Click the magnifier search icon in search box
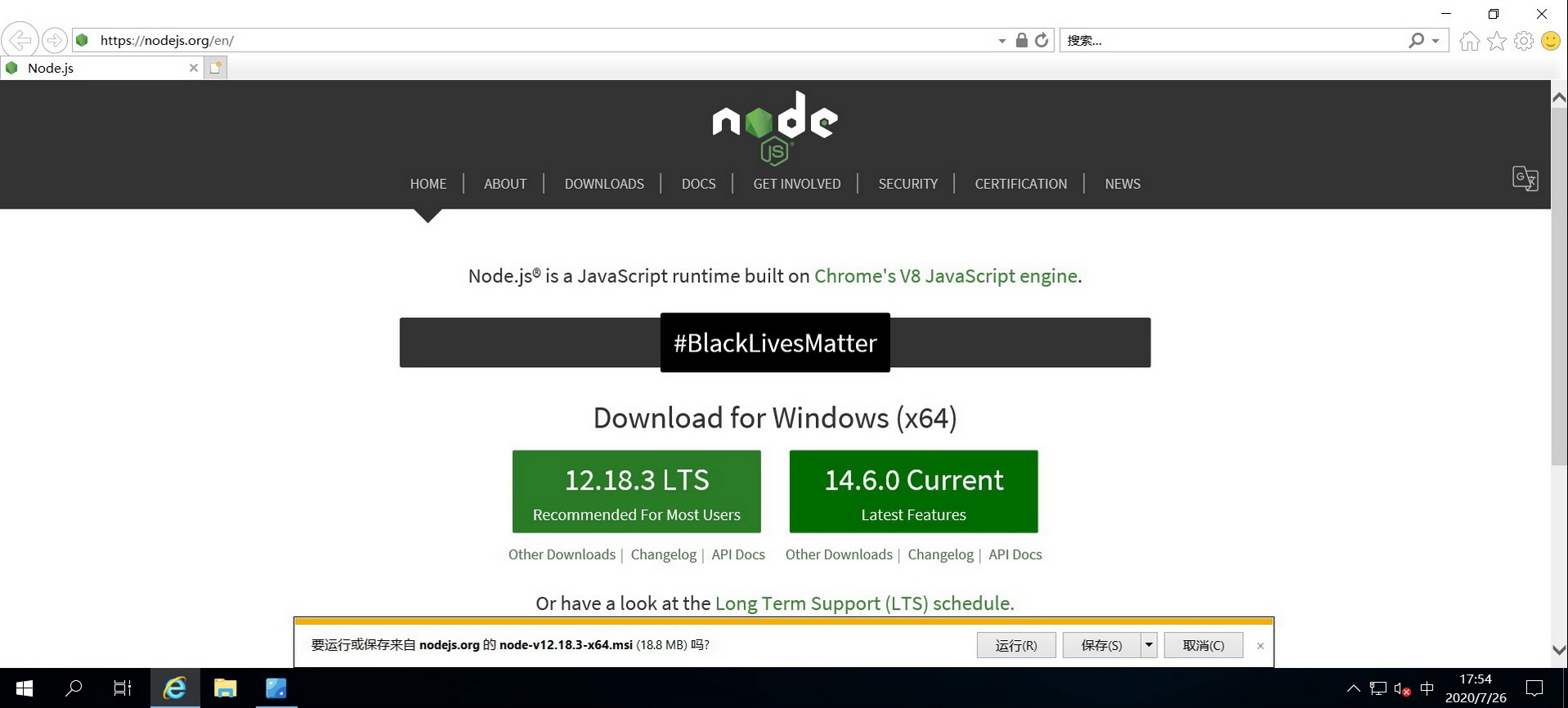The width and height of the screenshot is (1568, 708). coord(1416,40)
